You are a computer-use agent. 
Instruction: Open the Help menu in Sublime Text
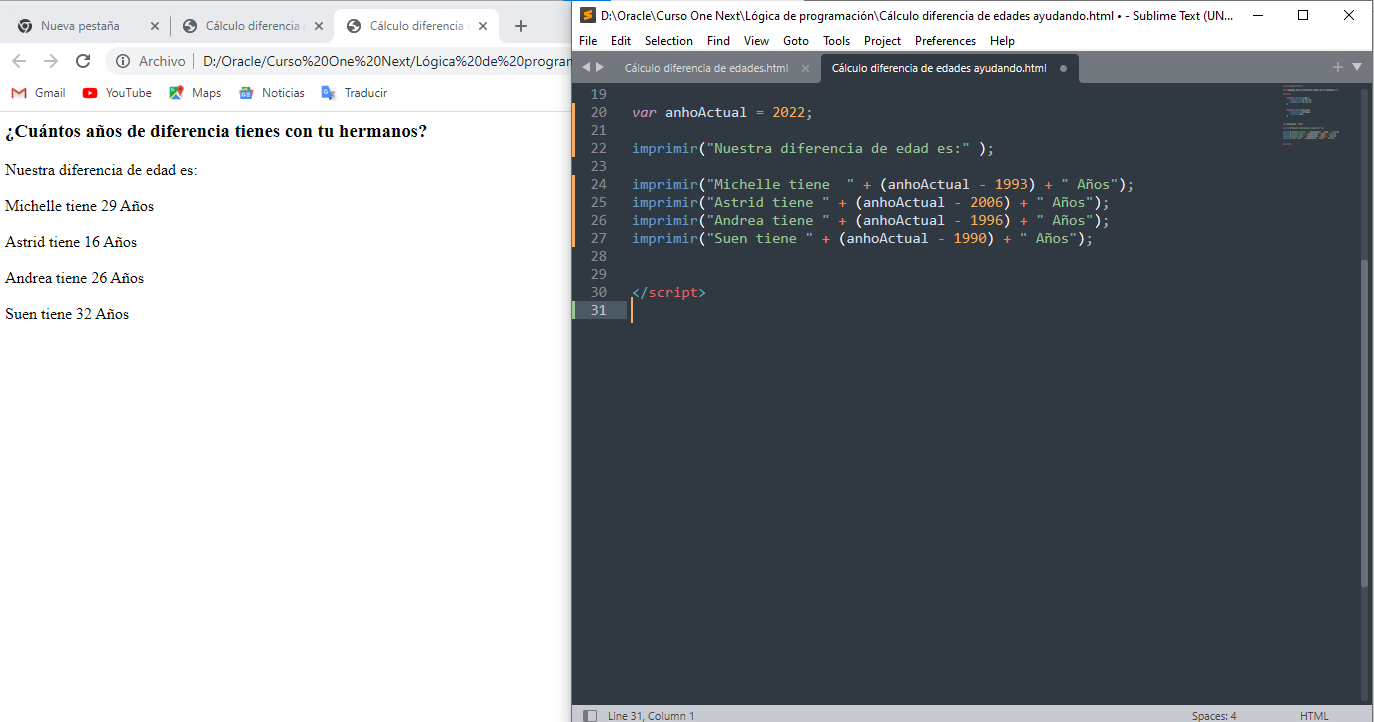click(1002, 41)
